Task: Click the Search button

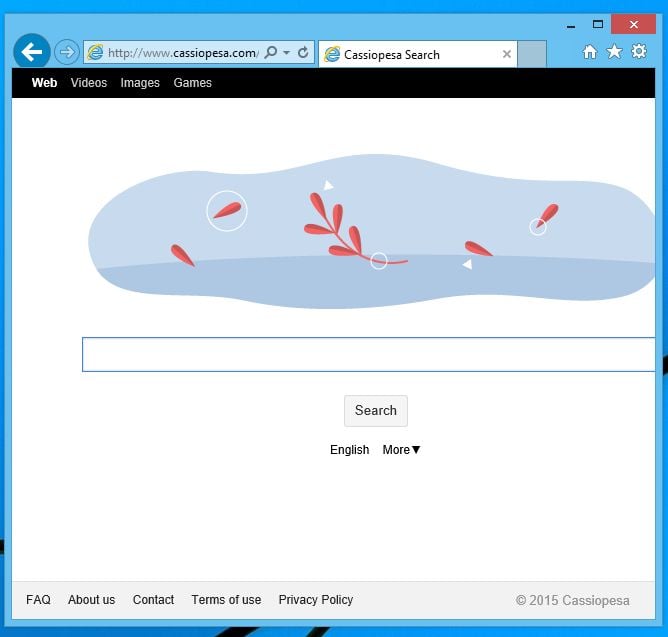Action: coord(376,411)
